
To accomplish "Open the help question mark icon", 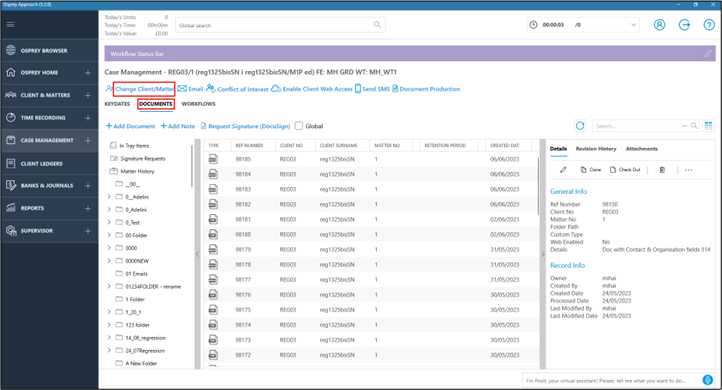I will coord(709,25).
